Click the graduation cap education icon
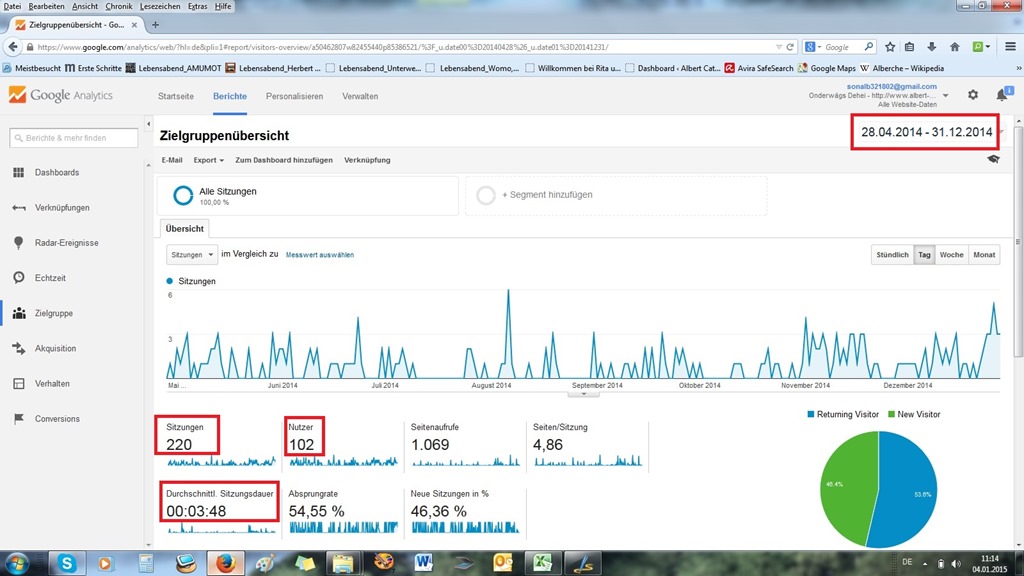This screenshot has width=1024, height=576. click(x=993, y=159)
